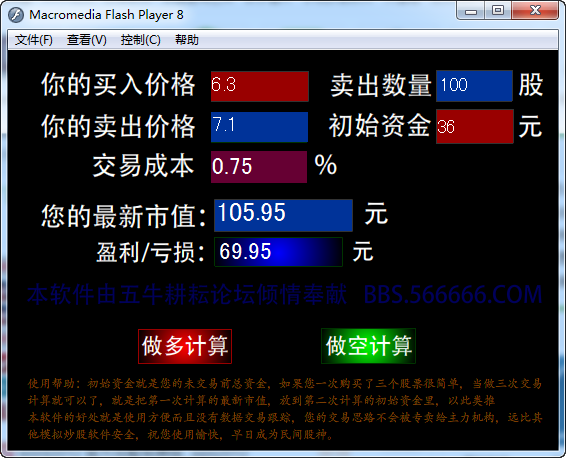Maximize the Flash Player window

click(x=498, y=10)
